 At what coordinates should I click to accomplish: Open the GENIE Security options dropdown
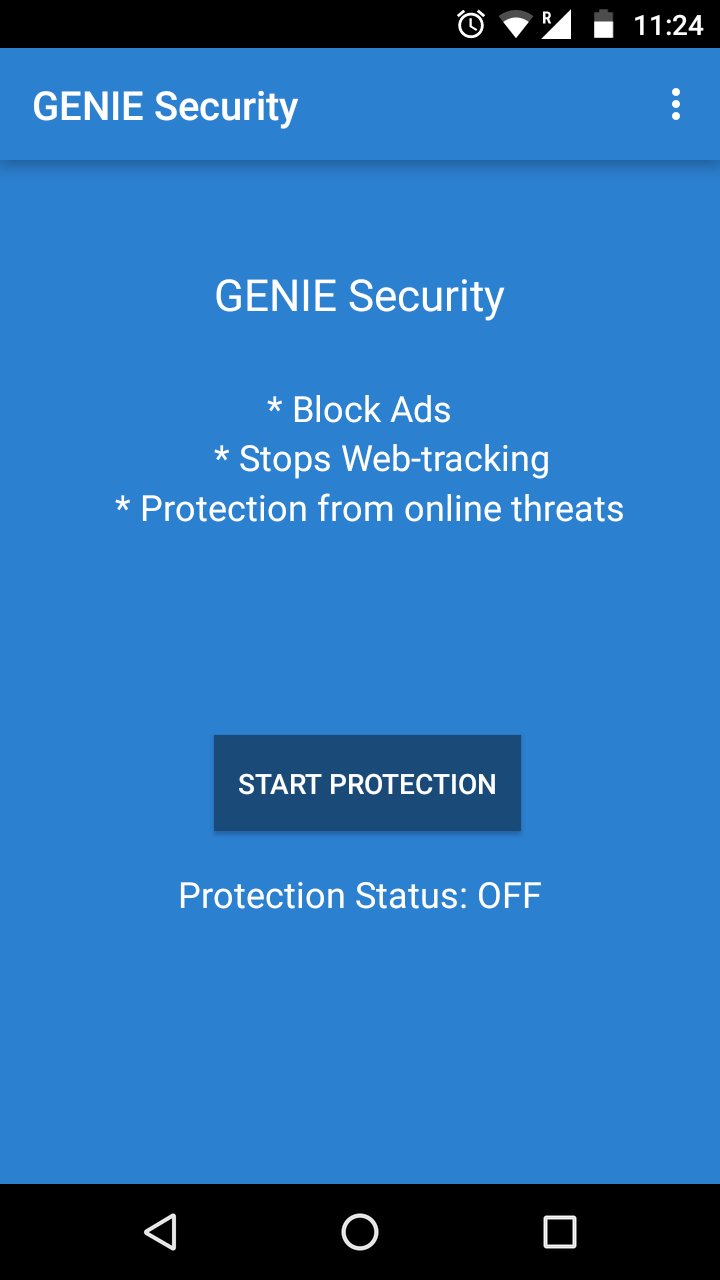(x=676, y=103)
